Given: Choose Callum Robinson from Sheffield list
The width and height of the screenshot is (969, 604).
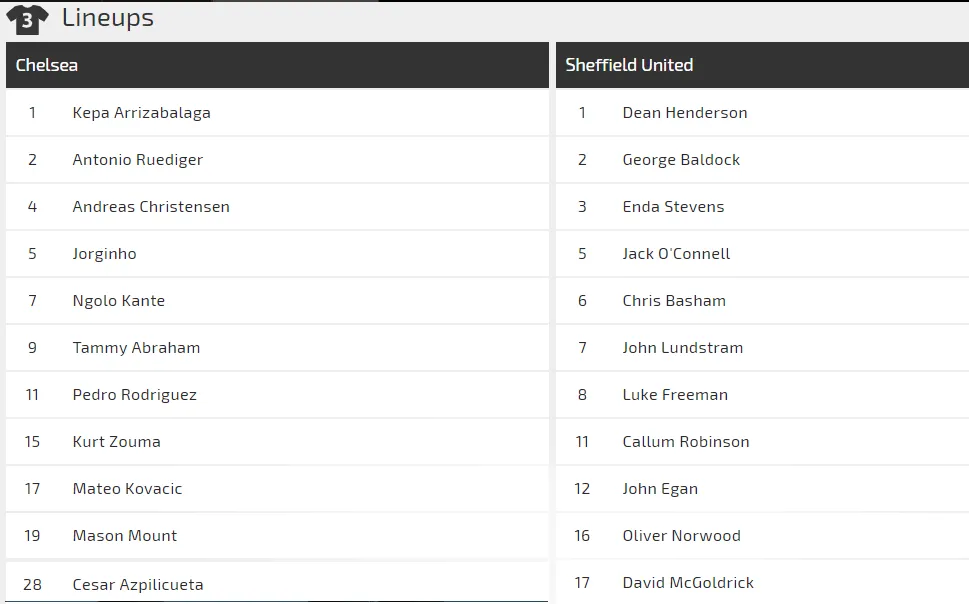Looking at the screenshot, I should (x=685, y=442).
